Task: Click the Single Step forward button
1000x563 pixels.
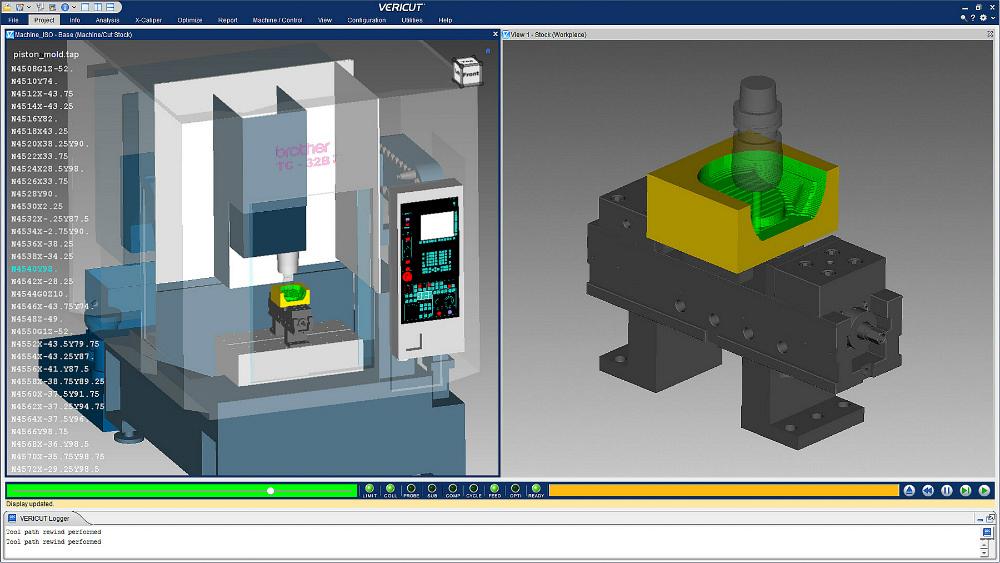Action: click(x=965, y=490)
